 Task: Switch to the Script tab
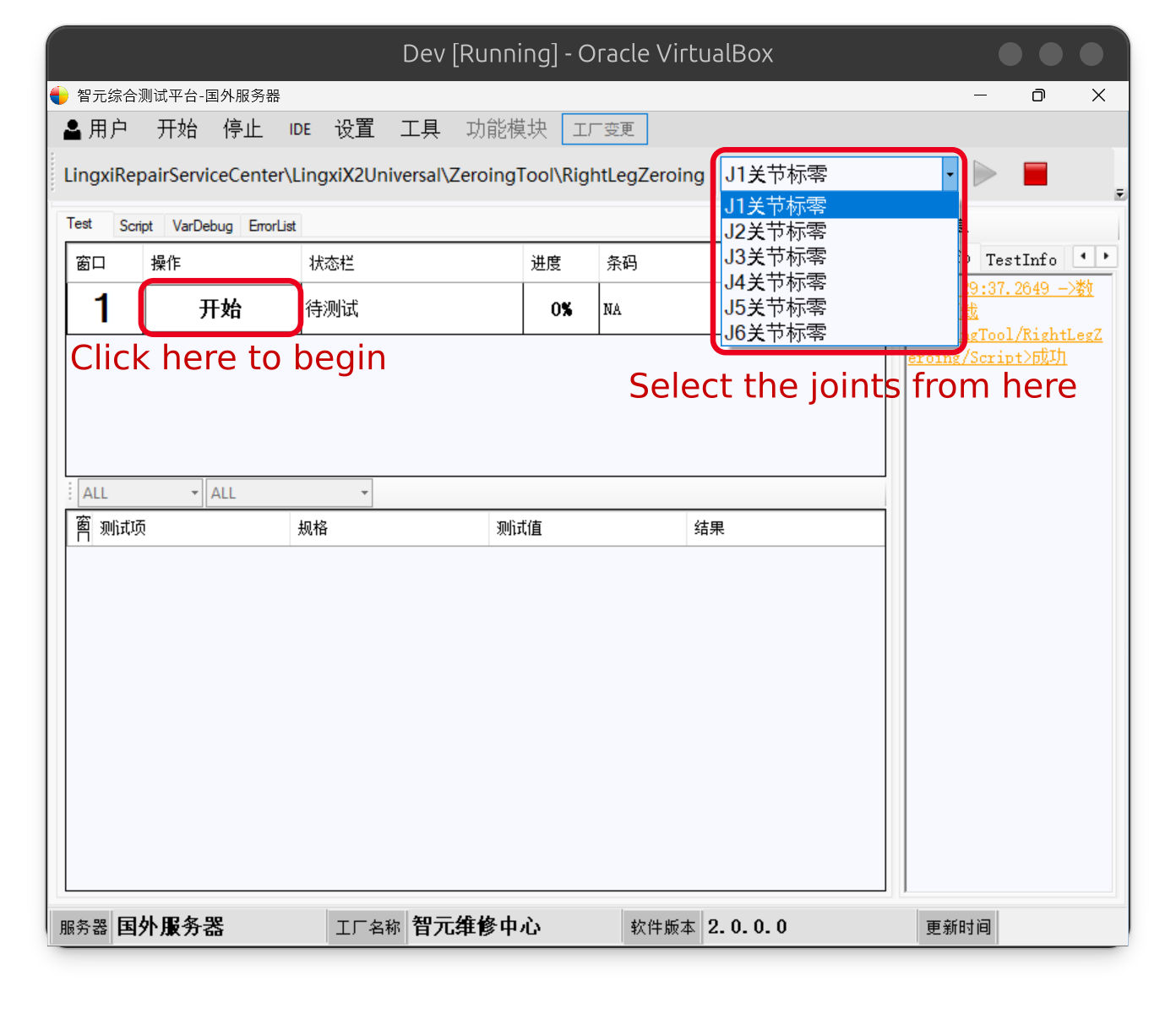tap(136, 226)
